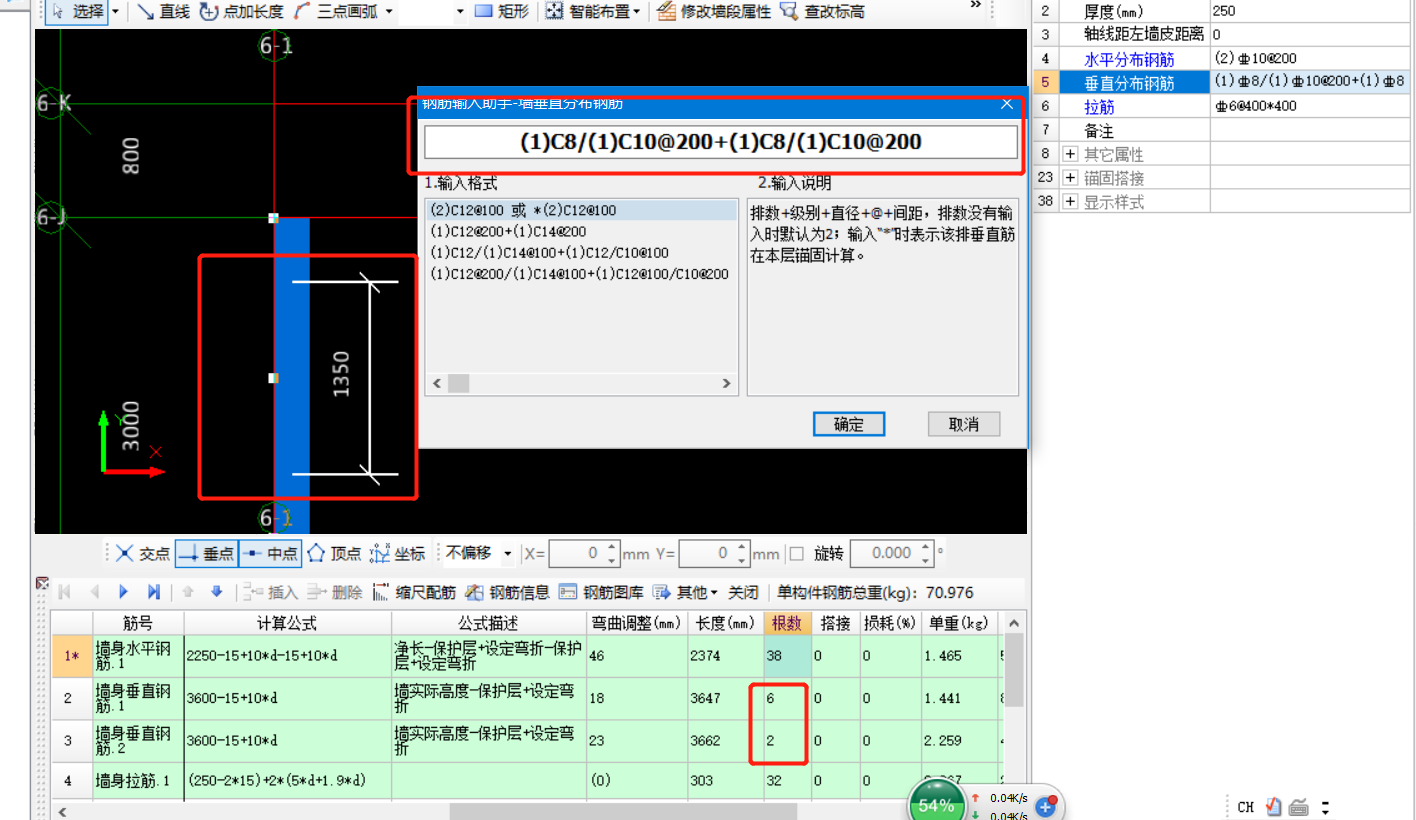This screenshot has height=820, width=1416.
Task: Expand the 其它属性 property group
Action: coord(1070,154)
